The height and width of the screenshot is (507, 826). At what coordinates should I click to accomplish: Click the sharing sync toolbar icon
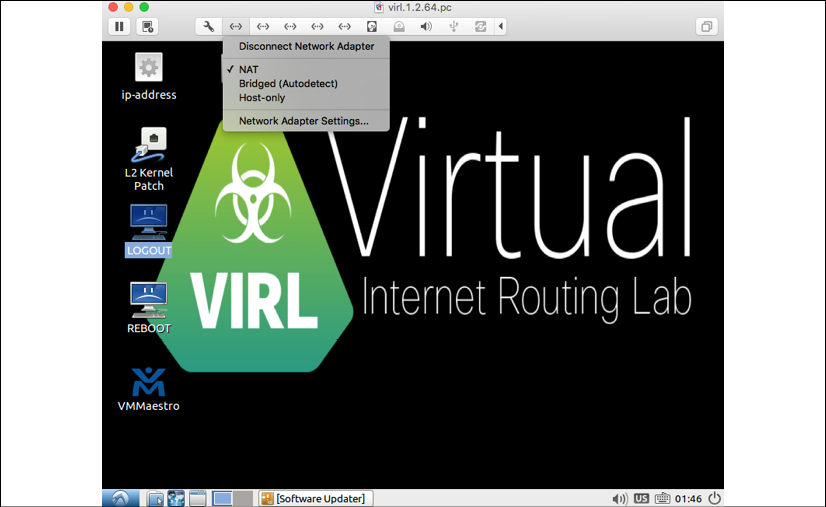(480, 26)
